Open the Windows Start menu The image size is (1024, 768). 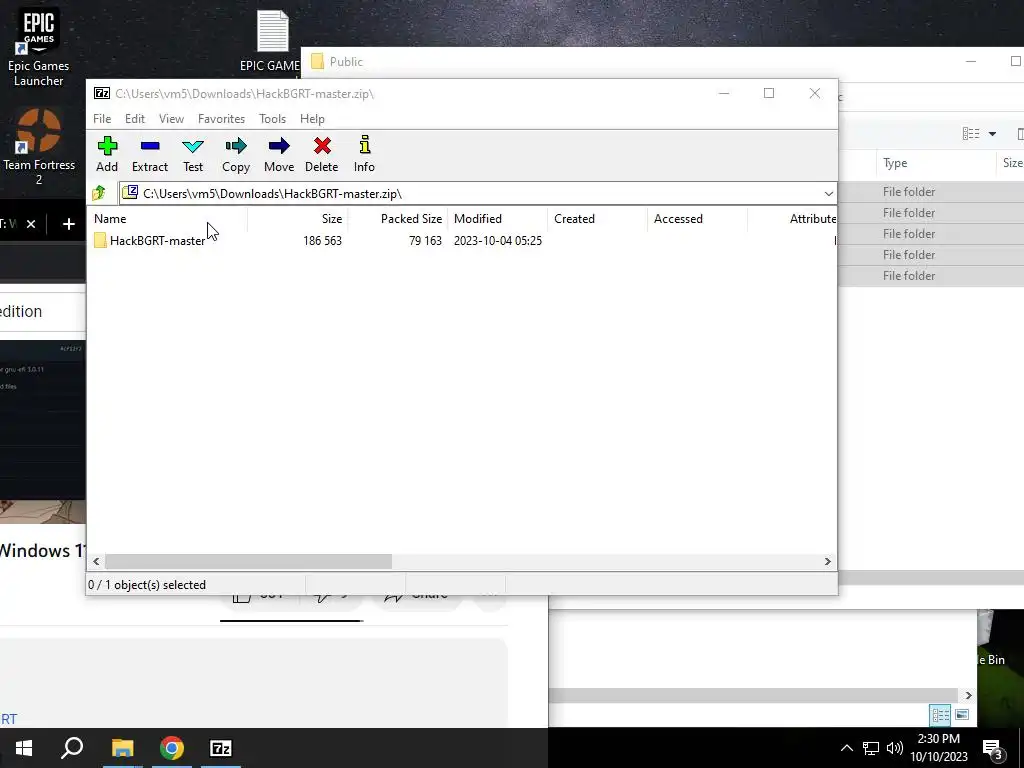[24, 748]
